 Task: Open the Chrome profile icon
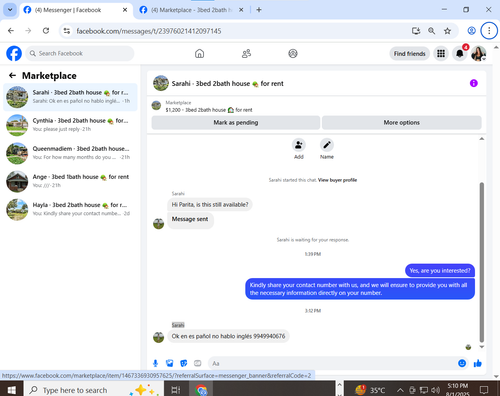tap(471, 31)
